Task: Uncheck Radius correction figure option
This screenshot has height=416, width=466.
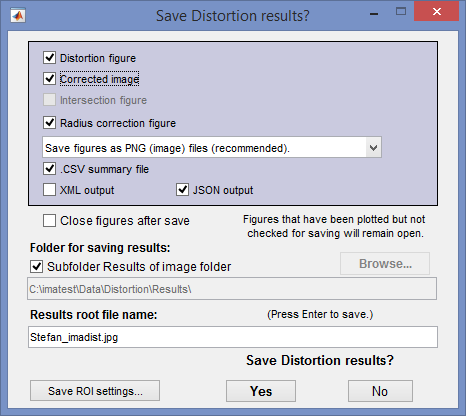Action: pos(49,123)
